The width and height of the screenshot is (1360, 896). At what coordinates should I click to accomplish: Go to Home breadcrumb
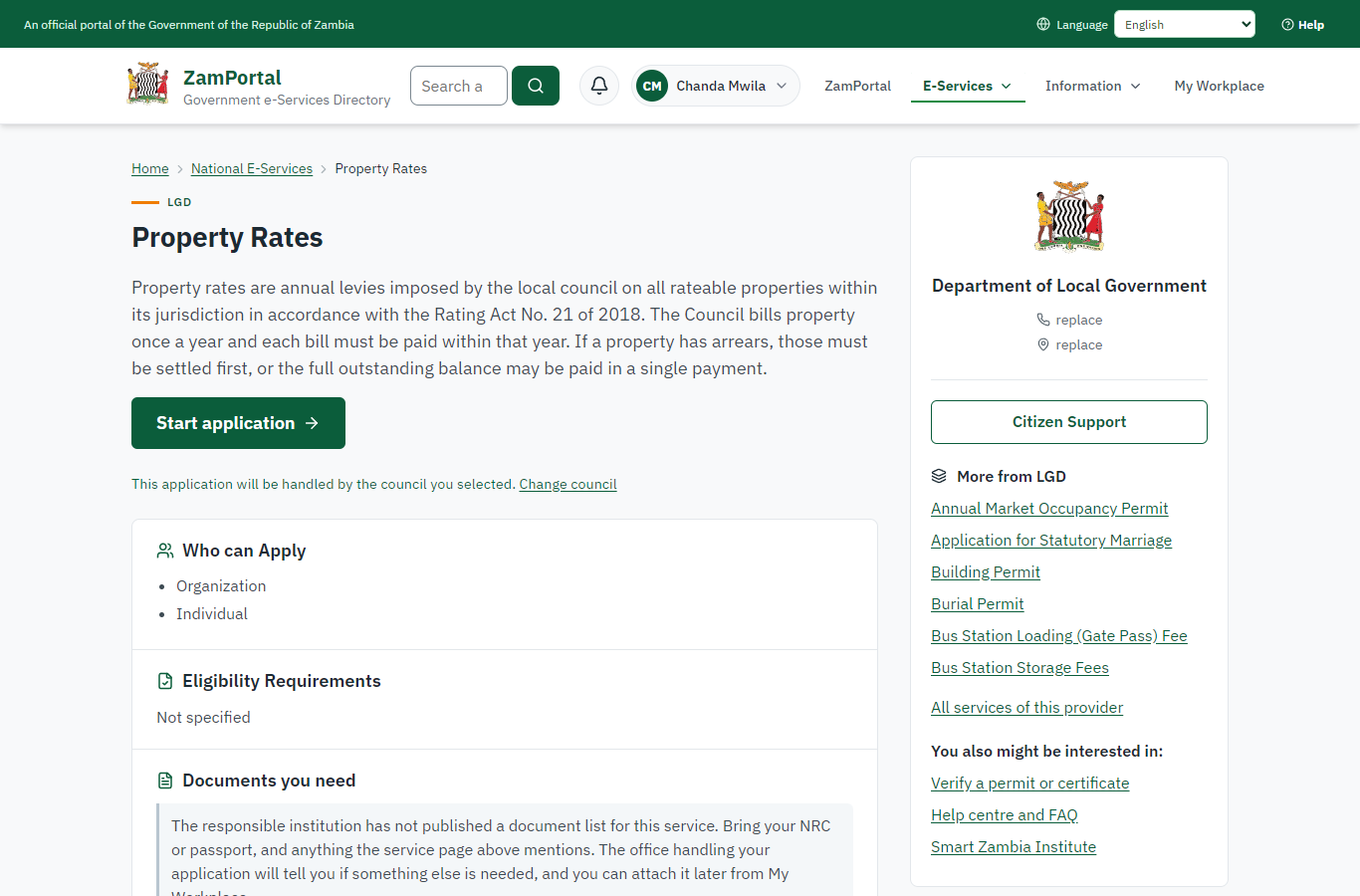150,168
